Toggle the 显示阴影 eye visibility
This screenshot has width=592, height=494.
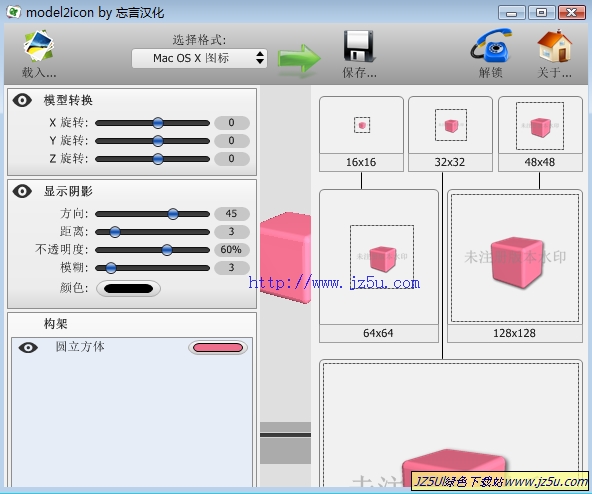pos(22,191)
